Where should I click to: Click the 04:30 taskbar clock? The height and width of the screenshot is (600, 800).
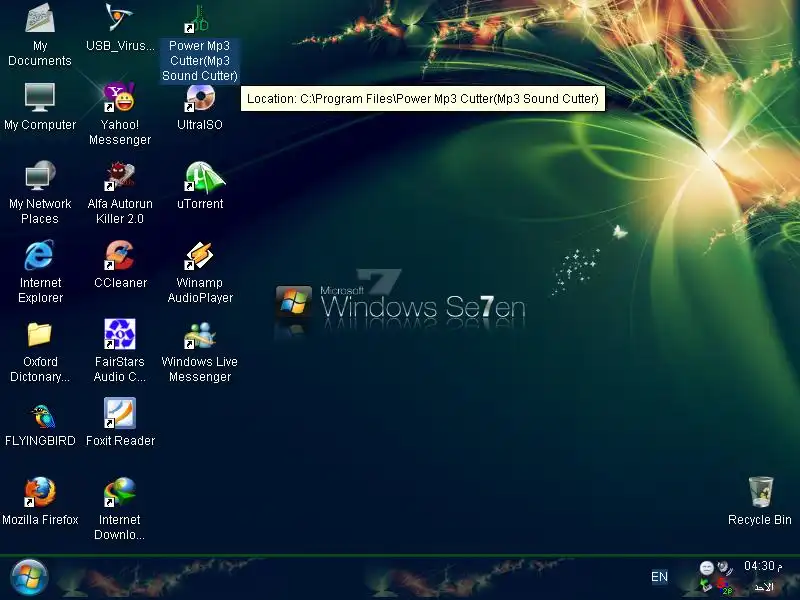763,566
